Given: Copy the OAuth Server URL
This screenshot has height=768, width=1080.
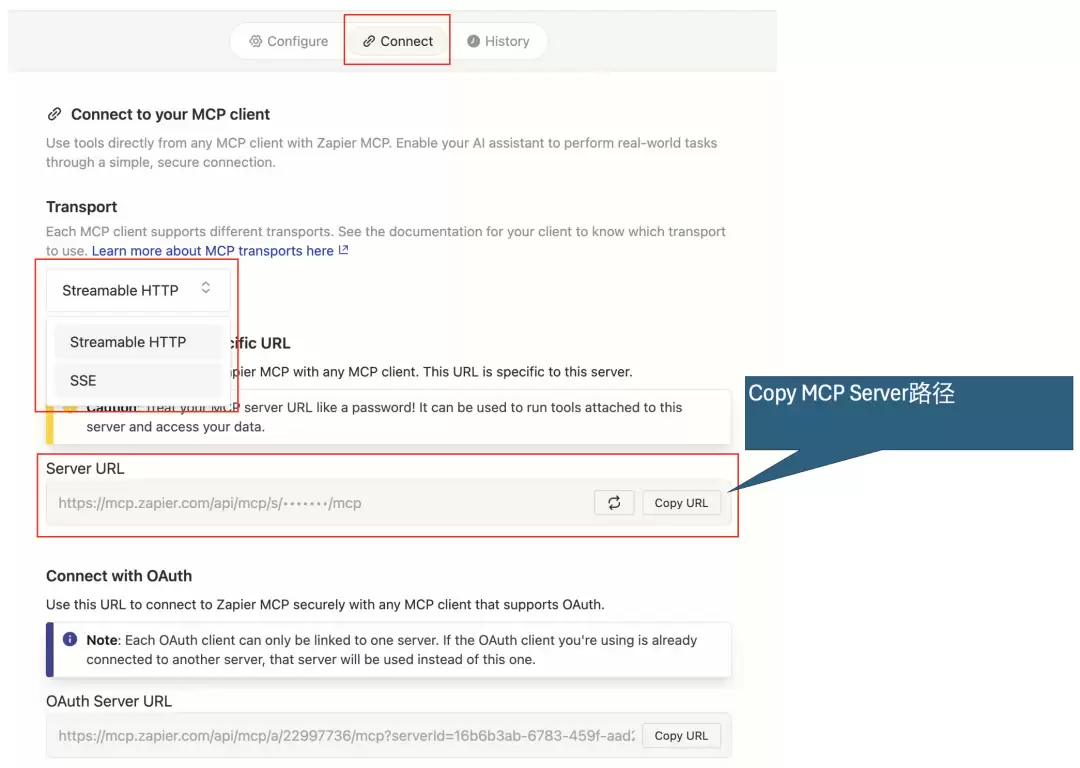Looking at the screenshot, I should [681, 736].
